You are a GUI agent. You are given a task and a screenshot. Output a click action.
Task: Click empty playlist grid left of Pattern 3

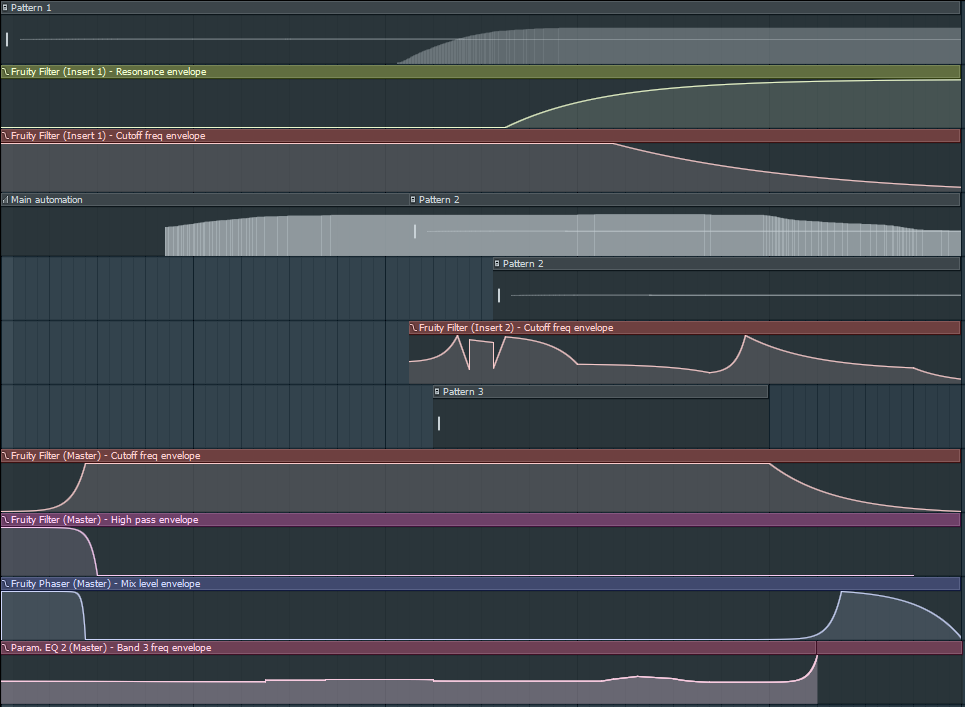(200, 415)
